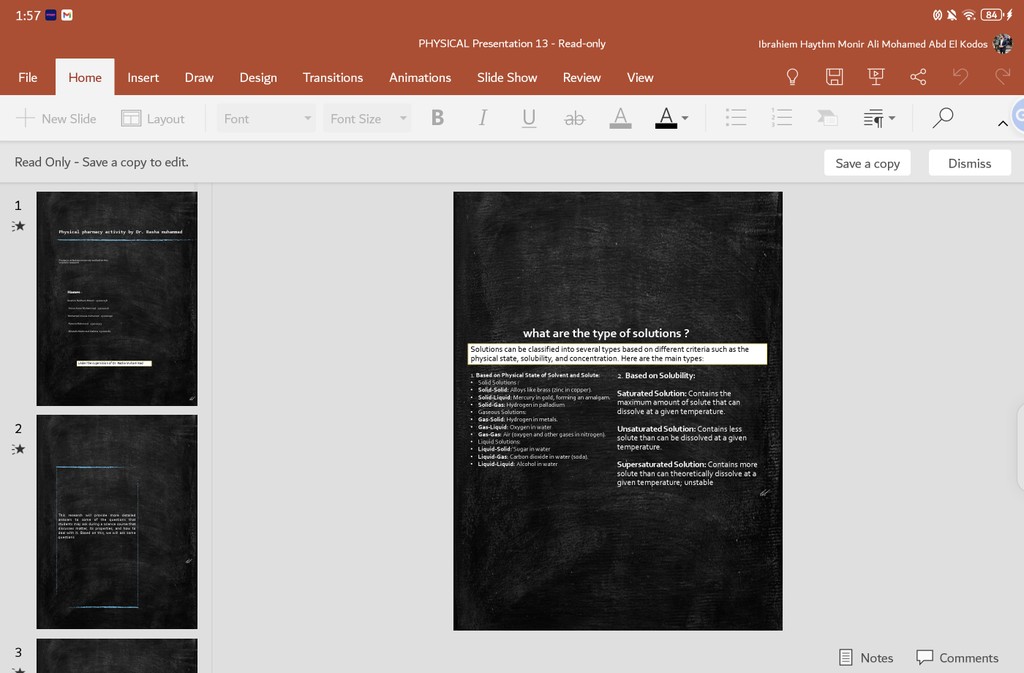Open the Slide Show tab
This screenshot has height=673, width=1024.
507,77
